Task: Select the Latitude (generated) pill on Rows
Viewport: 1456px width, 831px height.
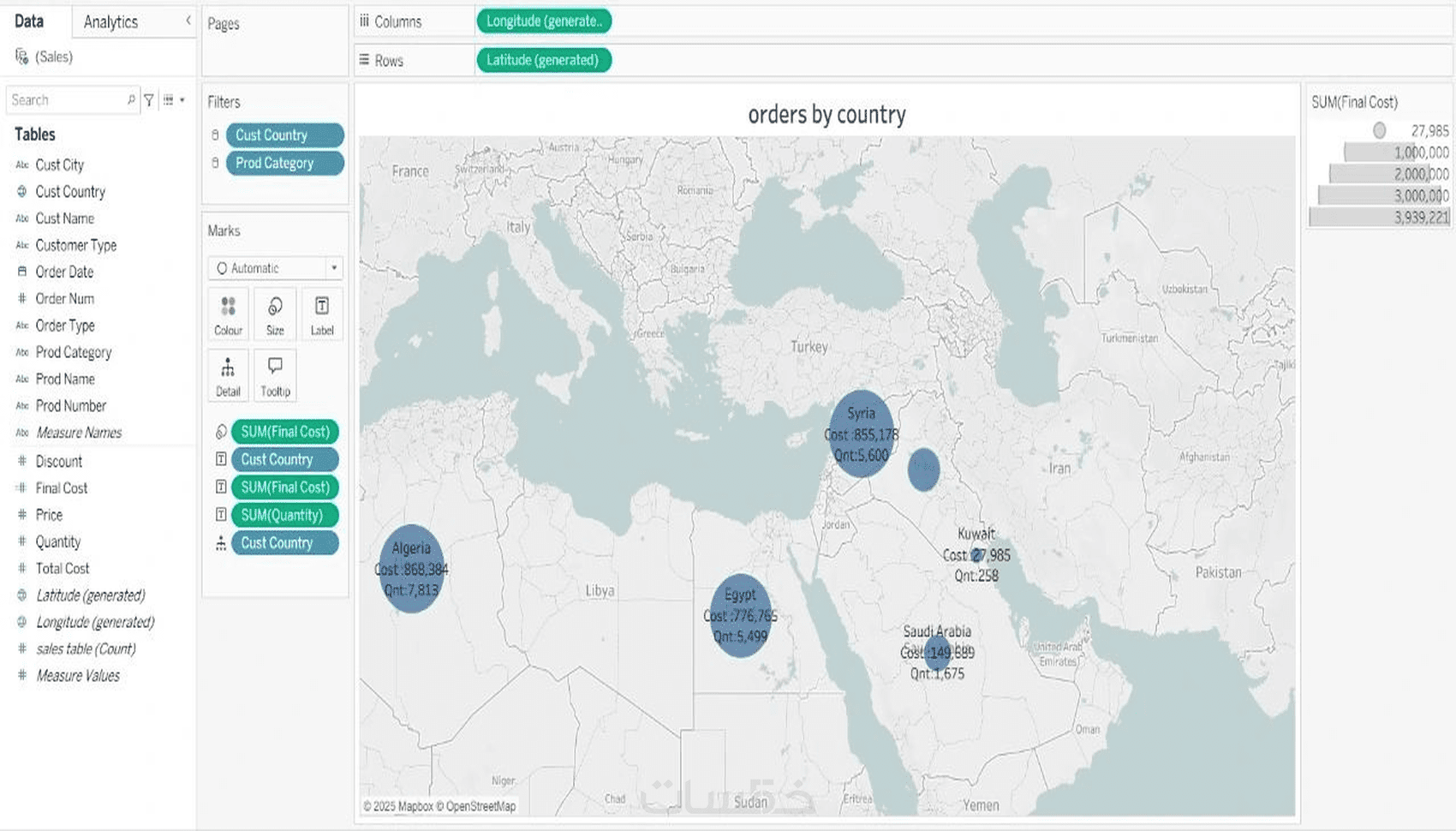Action: (x=544, y=60)
